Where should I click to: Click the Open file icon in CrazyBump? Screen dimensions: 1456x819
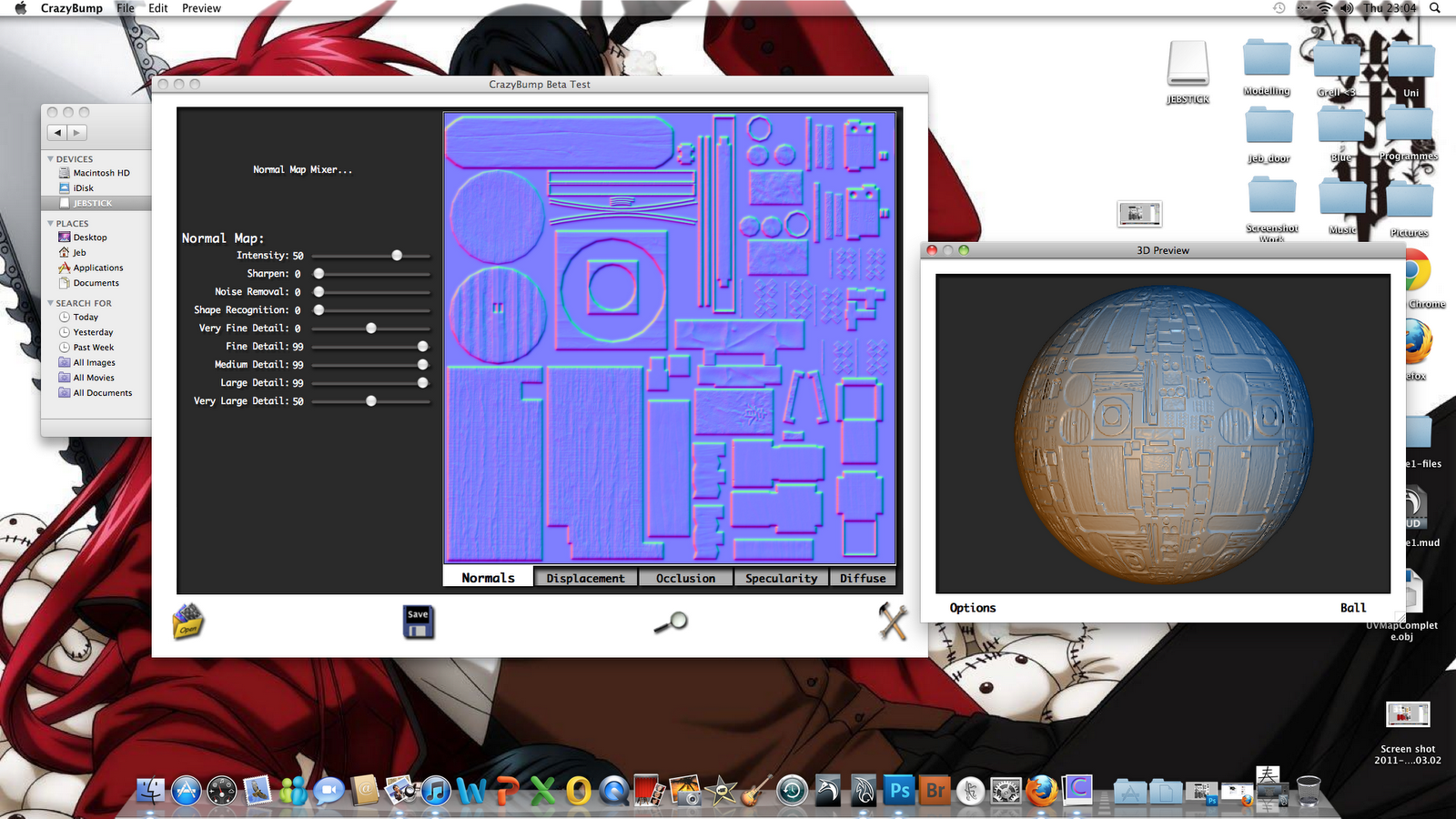tap(187, 622)
